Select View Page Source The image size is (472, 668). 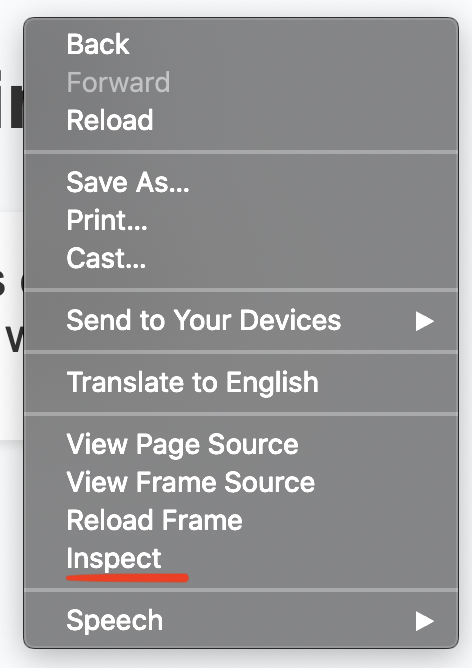241,444
